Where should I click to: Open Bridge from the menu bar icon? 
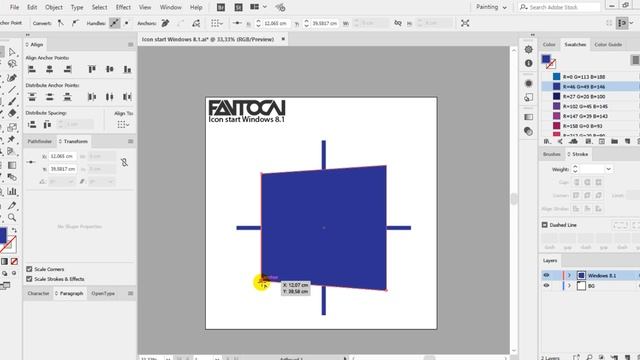click(x=221, y=7)
